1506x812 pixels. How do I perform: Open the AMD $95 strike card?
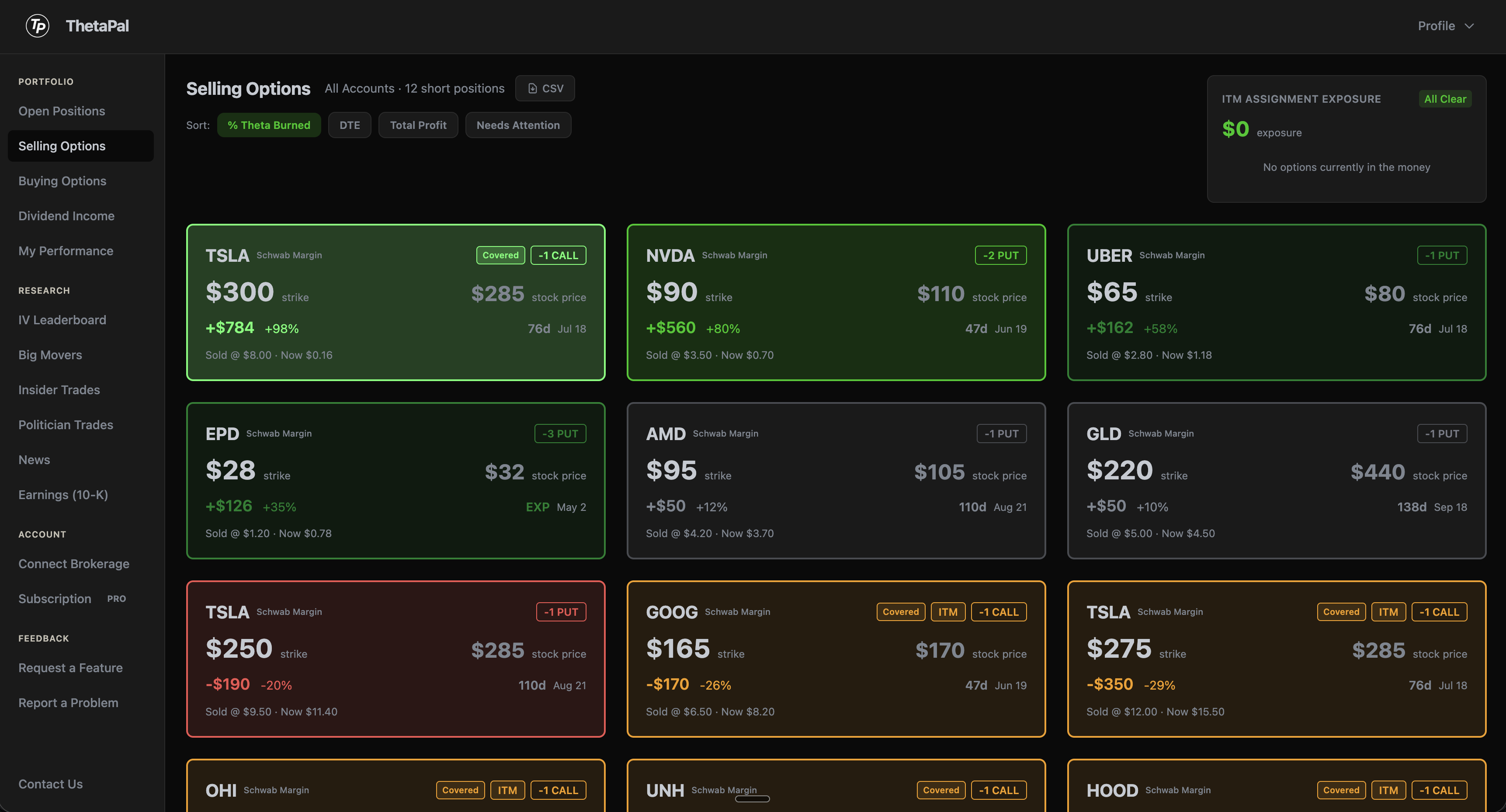click(x=836, y=481)
